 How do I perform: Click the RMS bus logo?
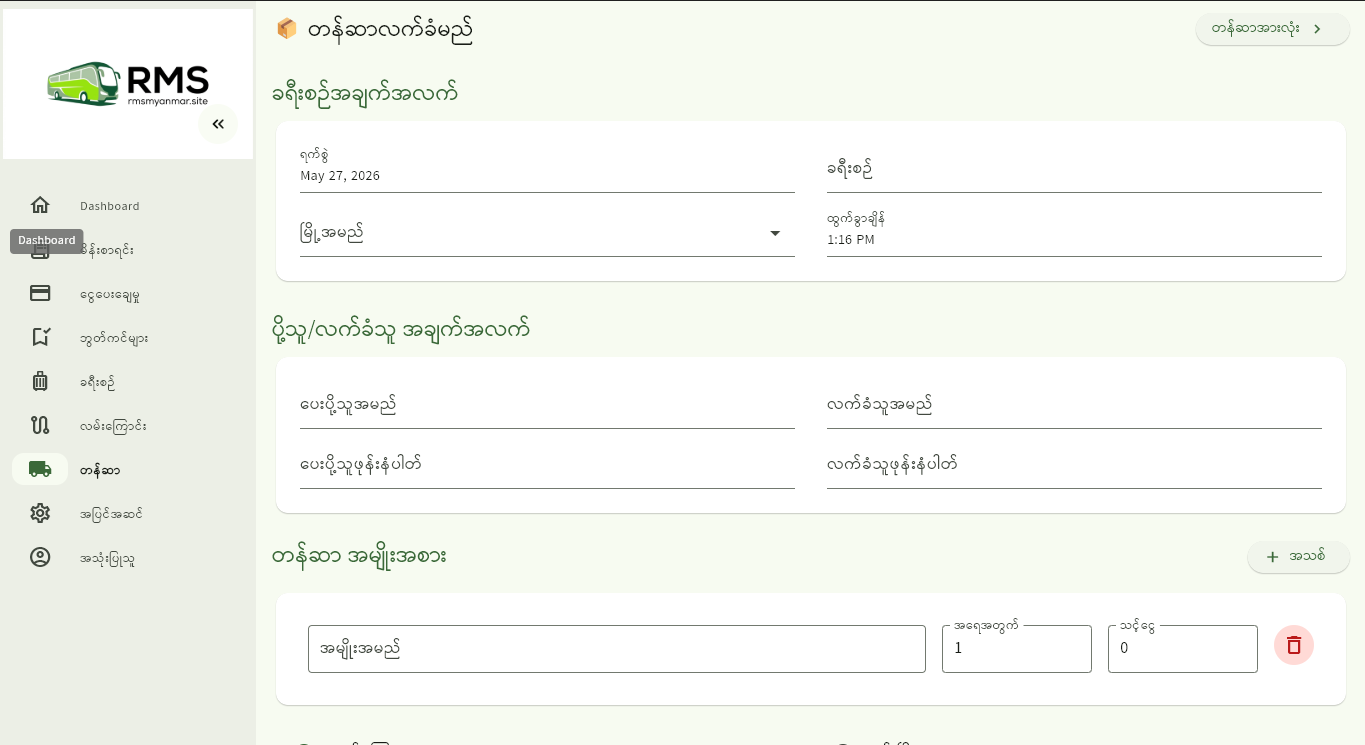pyautogui.click(x=128, y=84)
